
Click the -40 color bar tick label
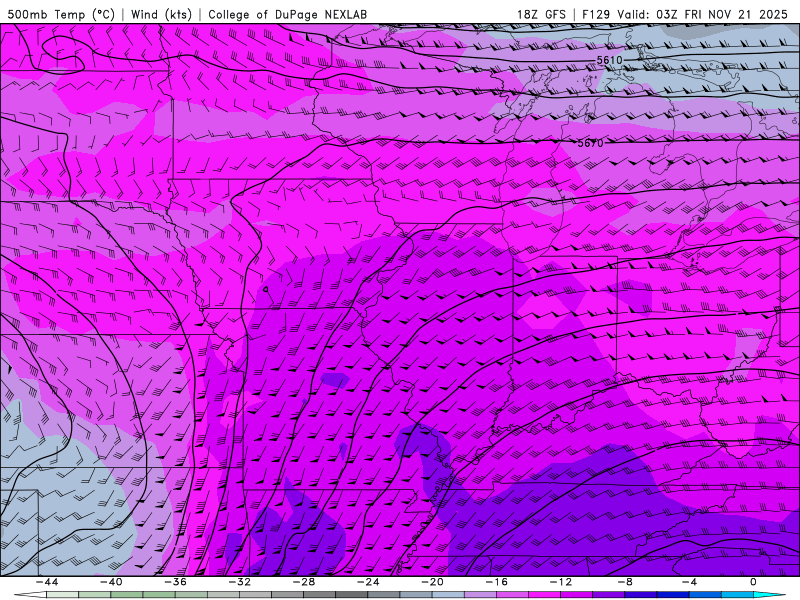click(x=111, y=582)
